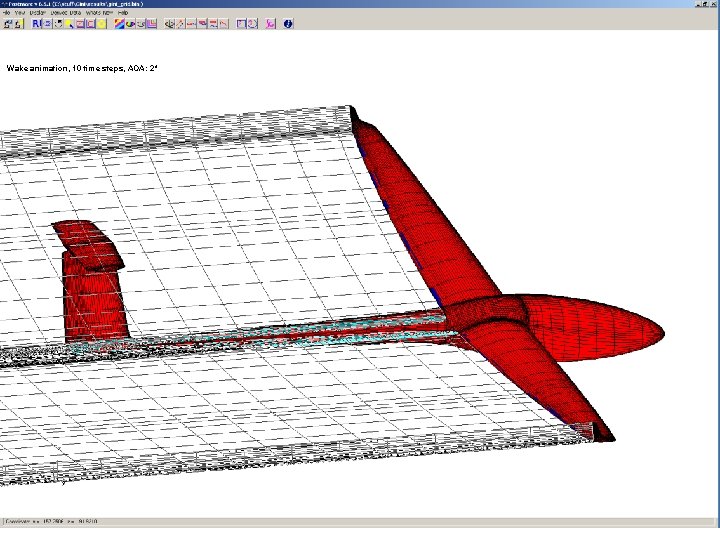Screen dimensions: 720x540
Task: Open the menu between View and Derived Data
Action: click(38, 13)
